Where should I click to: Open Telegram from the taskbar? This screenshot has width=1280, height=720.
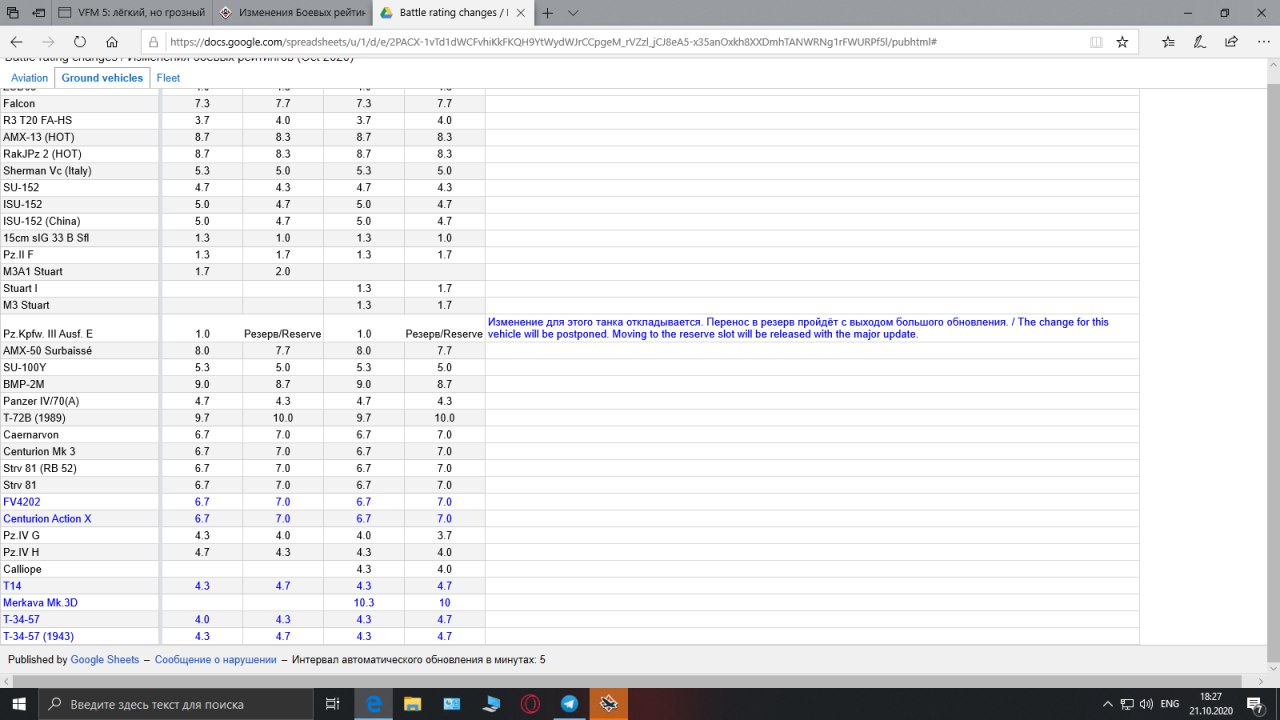coord(569,704)
